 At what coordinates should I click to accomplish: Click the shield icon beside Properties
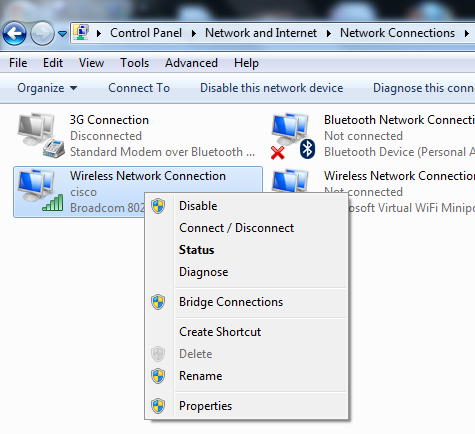point(158,406)
